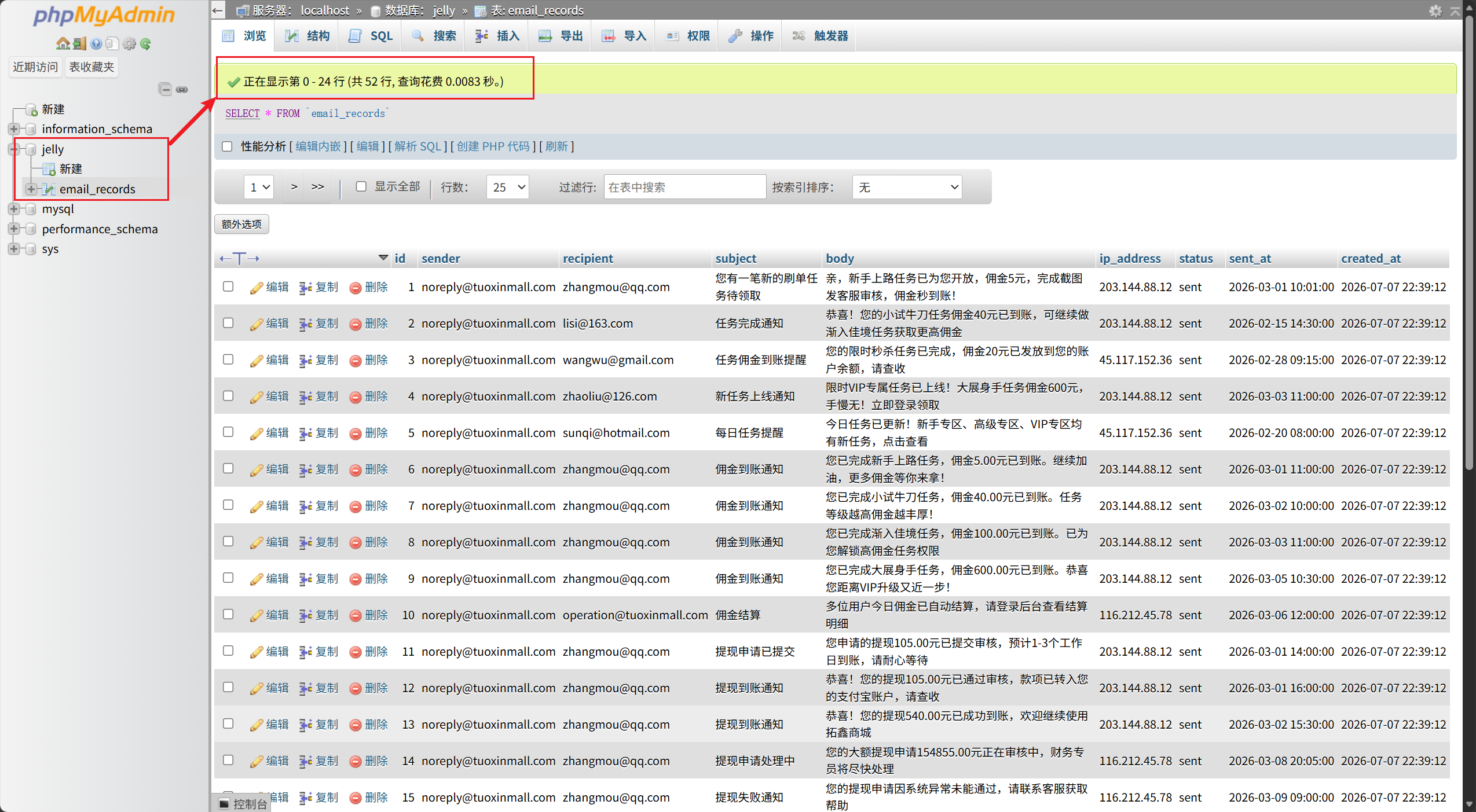This screenshot has height=812, width=1476.
Task: Open the column options dropdown triangle beside id
Action: coord(383,258)
